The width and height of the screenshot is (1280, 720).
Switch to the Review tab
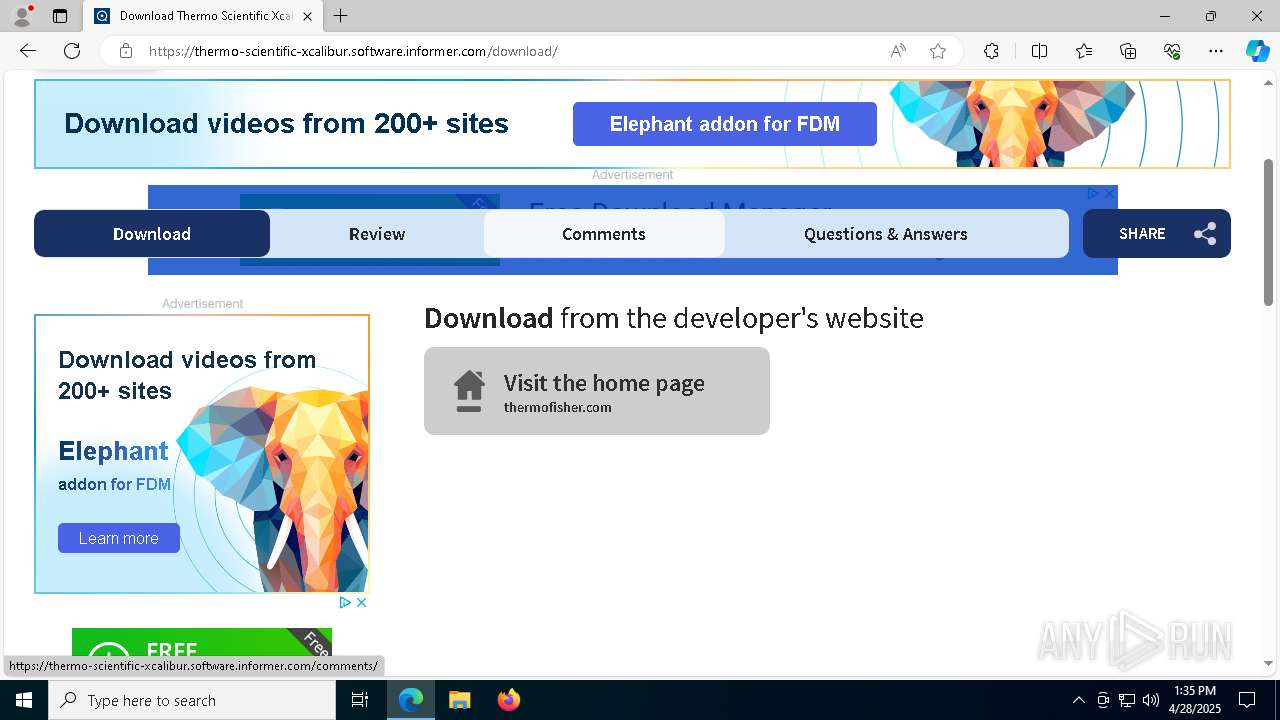[377, 233]
